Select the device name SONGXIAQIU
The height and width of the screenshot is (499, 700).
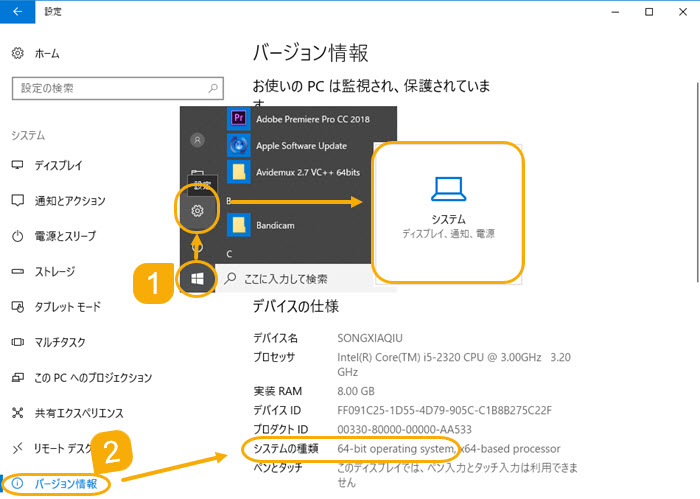(370, 338)
